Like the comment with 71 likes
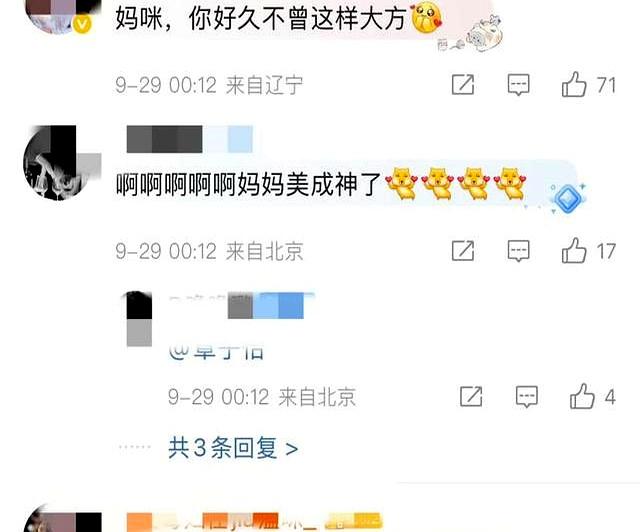This screenshot has height=532, width=640. (x=574, y=85)
